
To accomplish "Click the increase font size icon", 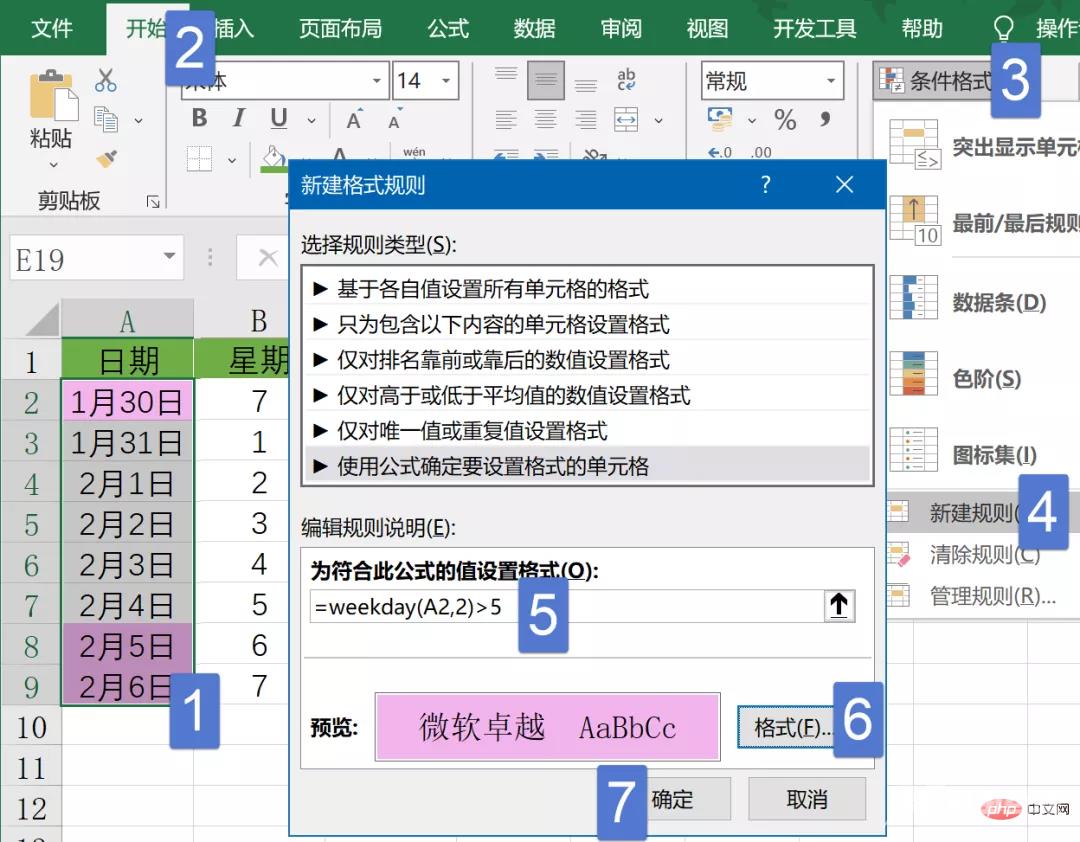I will 354,120.
